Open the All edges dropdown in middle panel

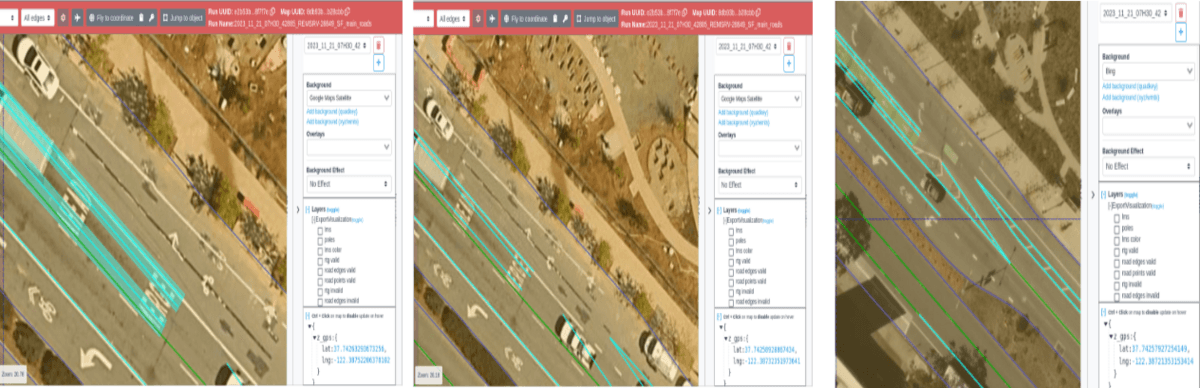point(453,18)
